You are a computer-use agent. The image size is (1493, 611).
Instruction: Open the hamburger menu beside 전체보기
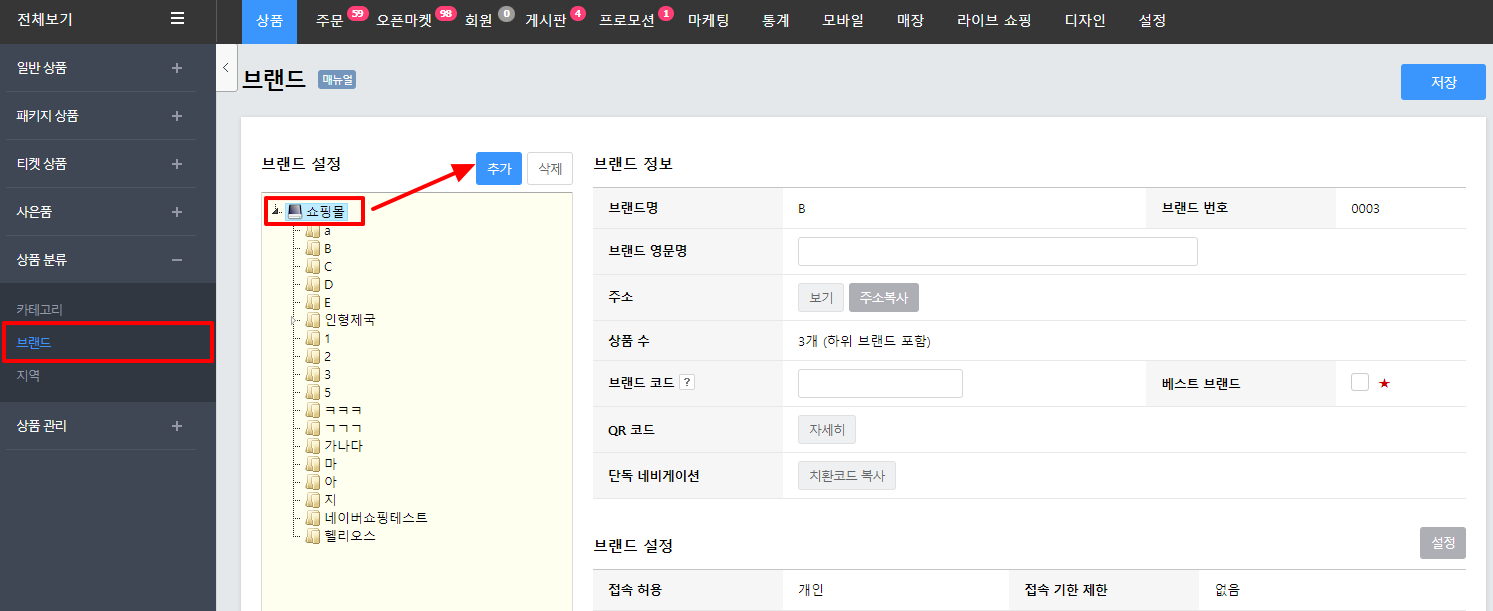click(177, 18)
